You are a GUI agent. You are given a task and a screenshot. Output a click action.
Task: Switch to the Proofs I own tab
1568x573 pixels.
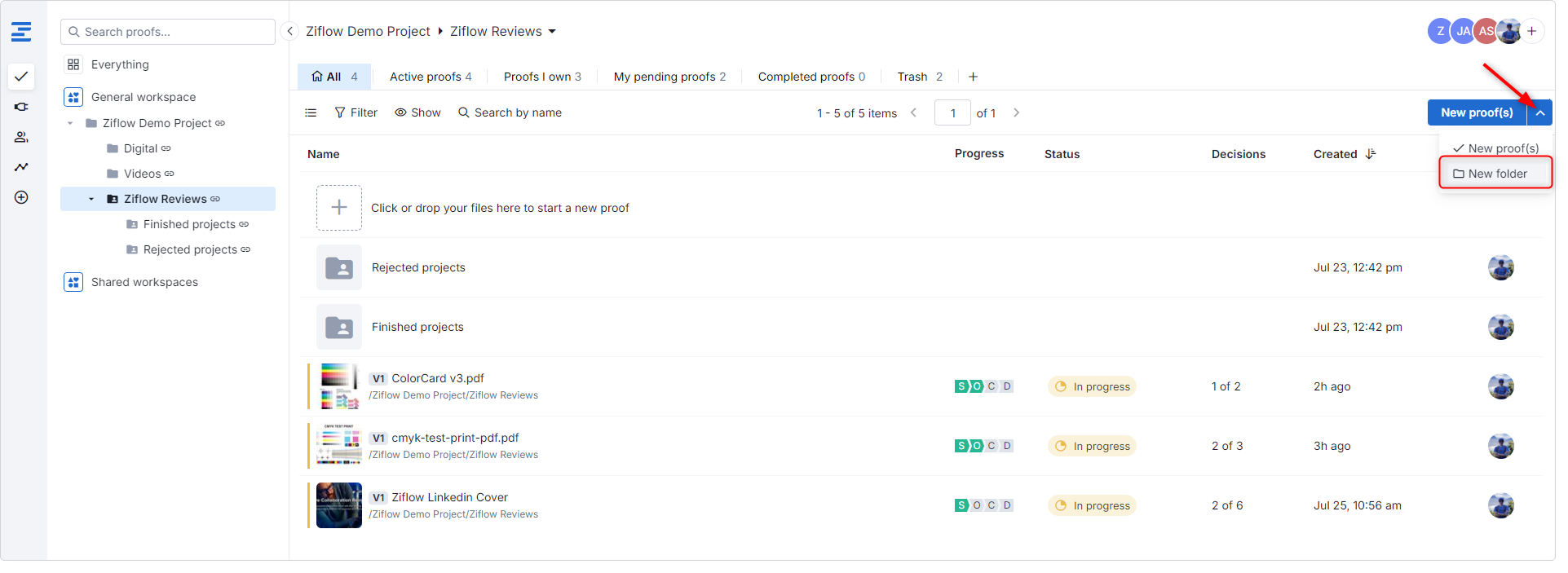point(542,77)
